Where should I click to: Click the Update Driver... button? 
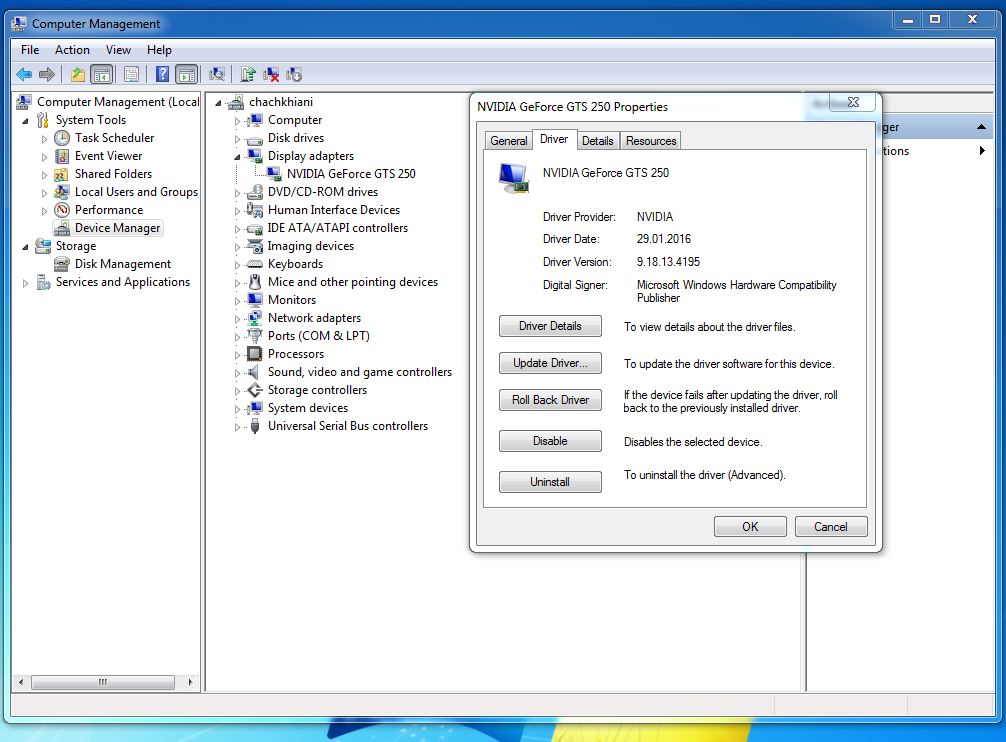point(550,363)
